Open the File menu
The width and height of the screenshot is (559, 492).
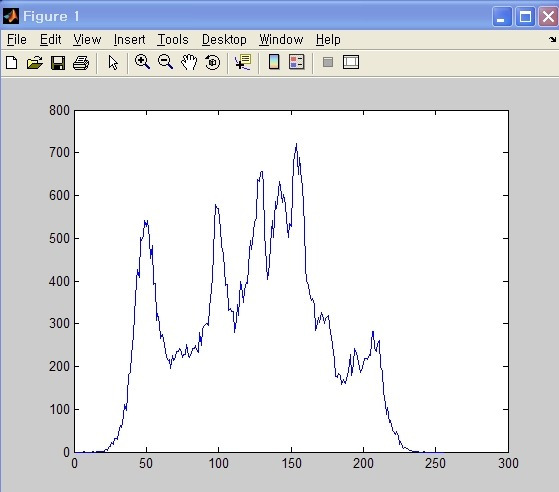(17, 40)
